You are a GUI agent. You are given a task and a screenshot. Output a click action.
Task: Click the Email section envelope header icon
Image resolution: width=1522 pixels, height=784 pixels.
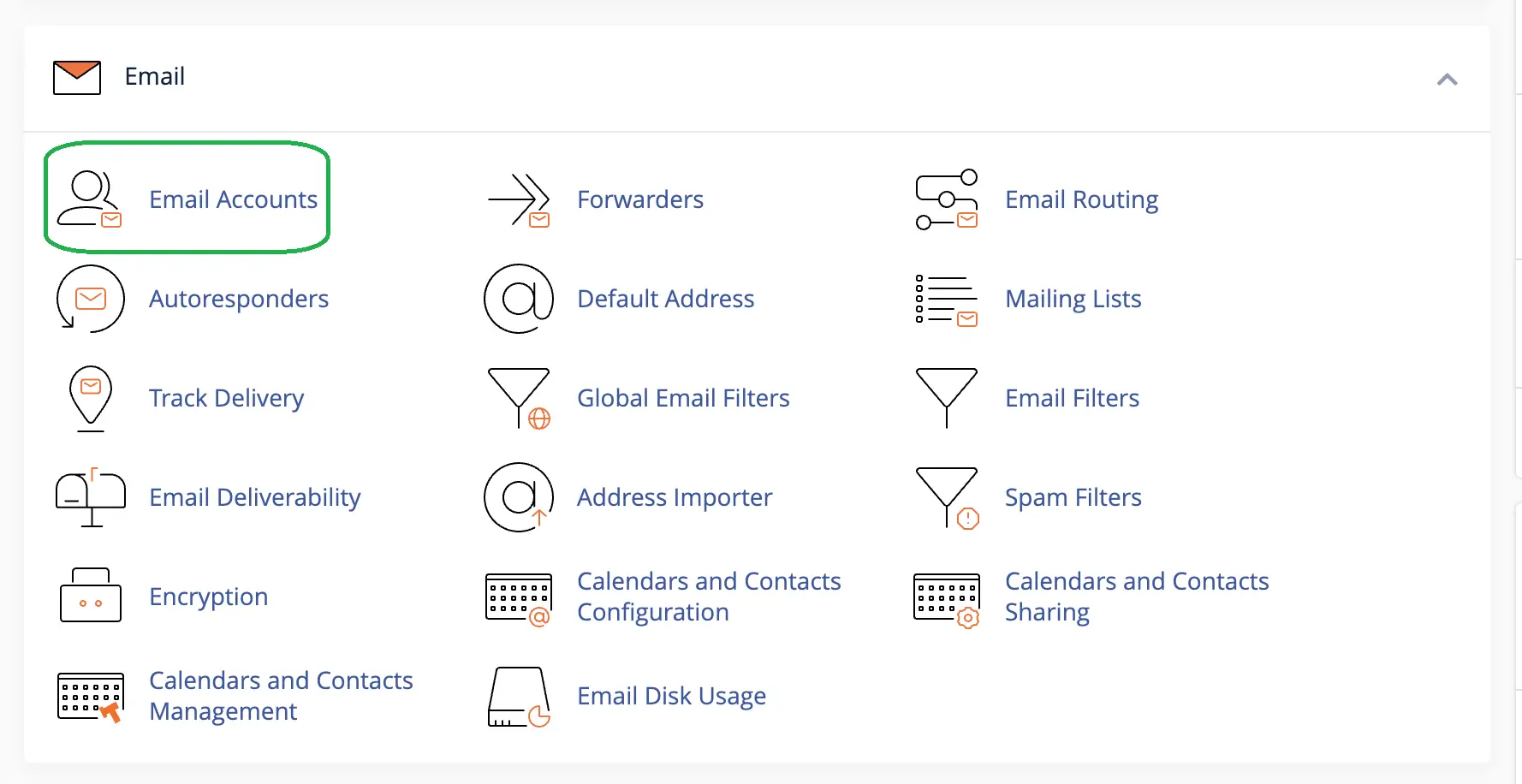[77, 77]
